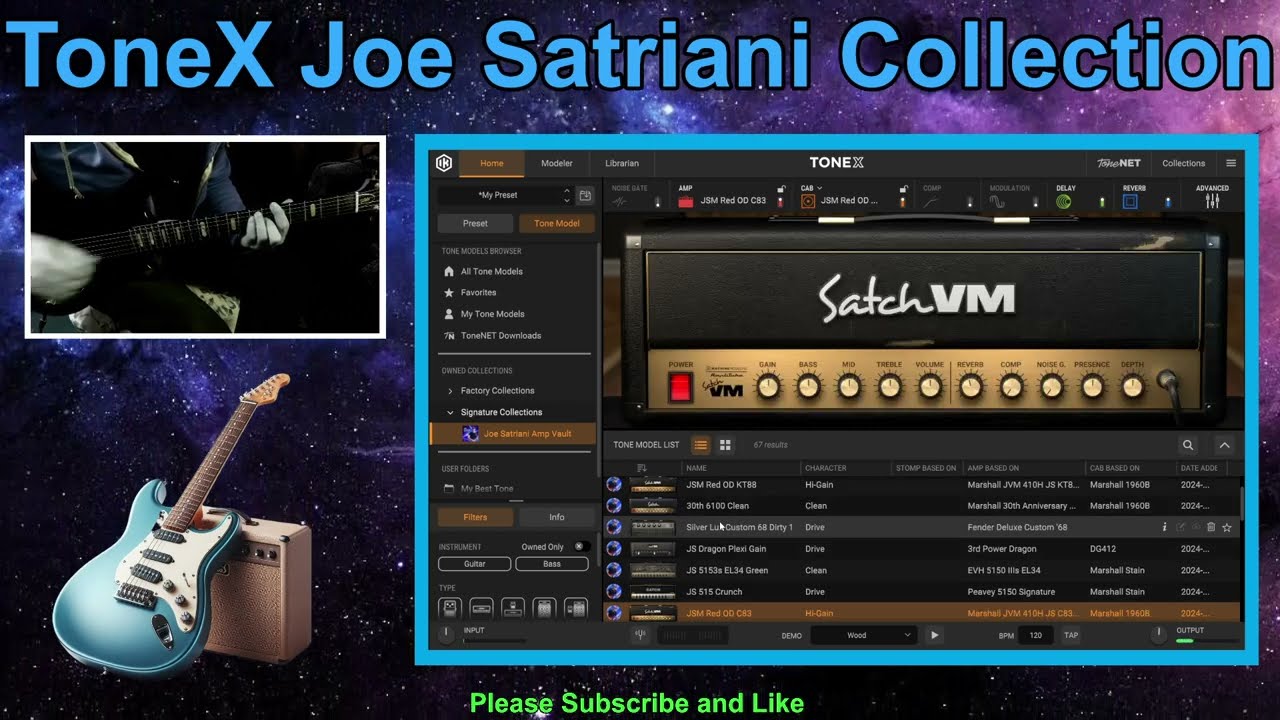Step through presets with My Preset arrows
The height and width of the screenshot is (720, 1280).
pyautogui.click(x=567, y=196)
